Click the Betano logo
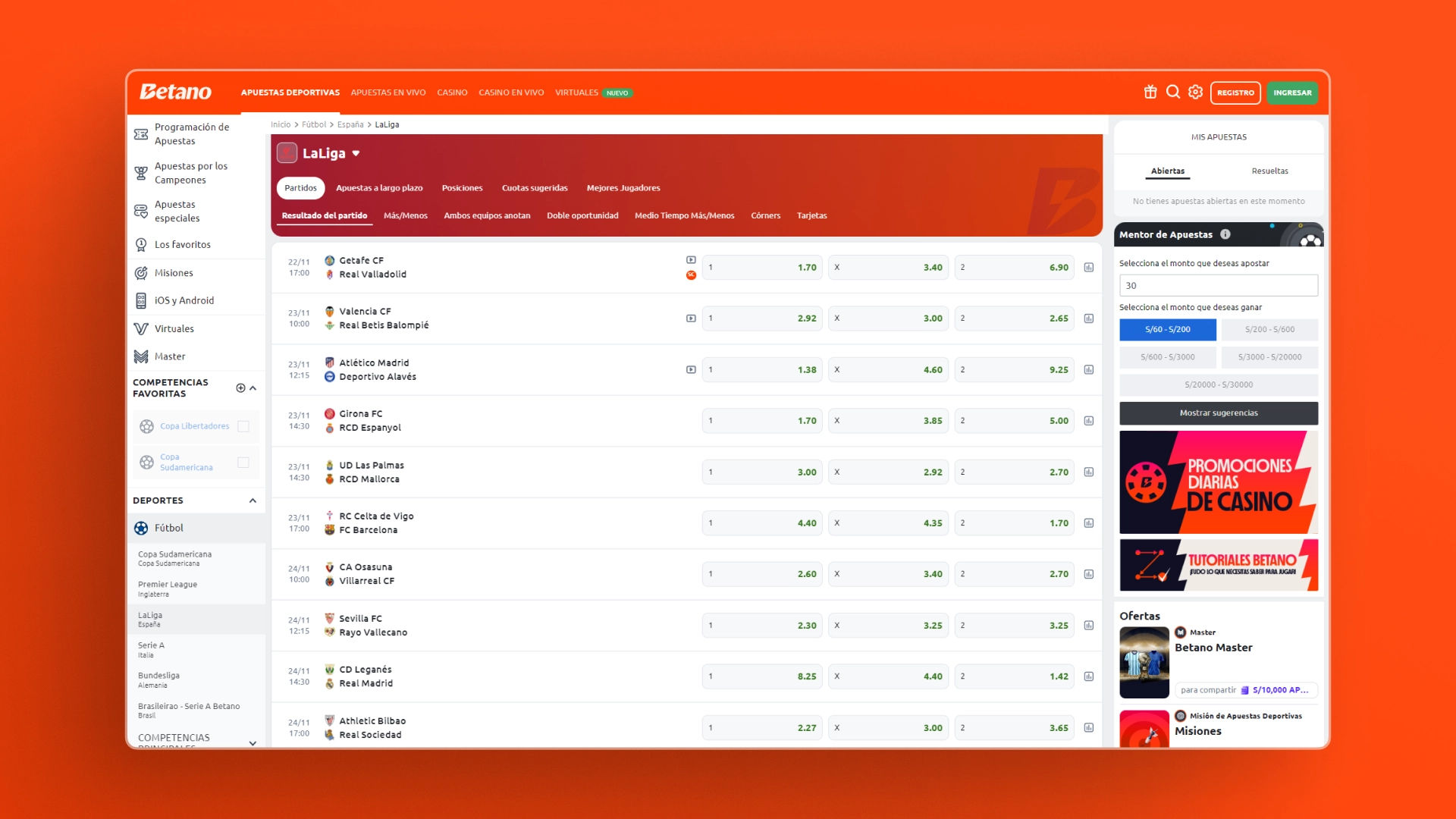Screen dimensions: 1456x819 175,92
